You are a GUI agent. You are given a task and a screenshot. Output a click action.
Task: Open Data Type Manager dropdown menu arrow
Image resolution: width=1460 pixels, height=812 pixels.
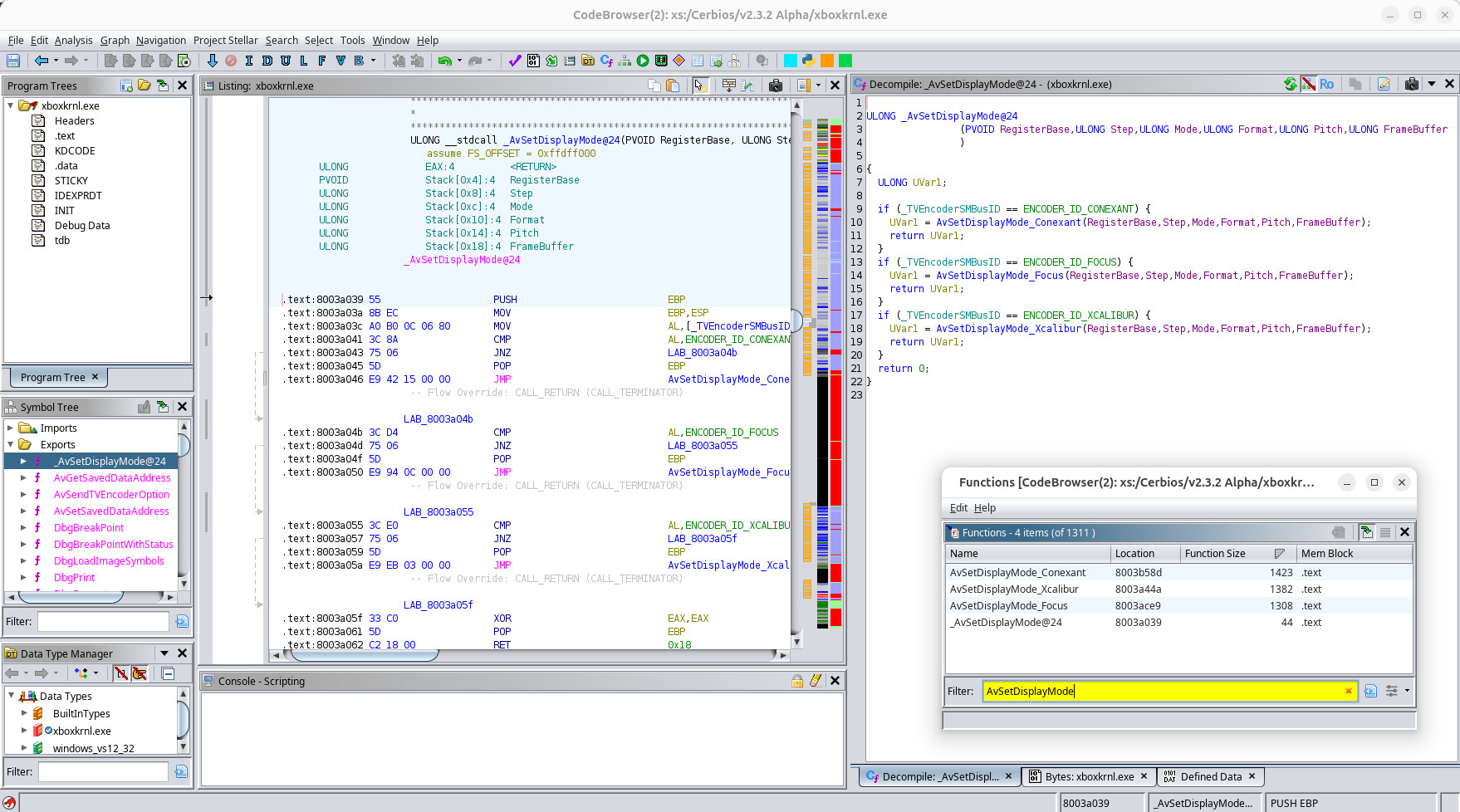tap(164, 653)
